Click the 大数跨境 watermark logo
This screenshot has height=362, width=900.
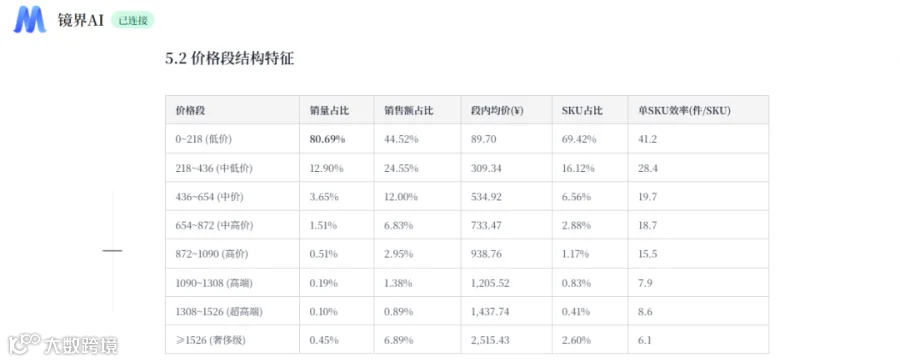(x=63, y=344)
